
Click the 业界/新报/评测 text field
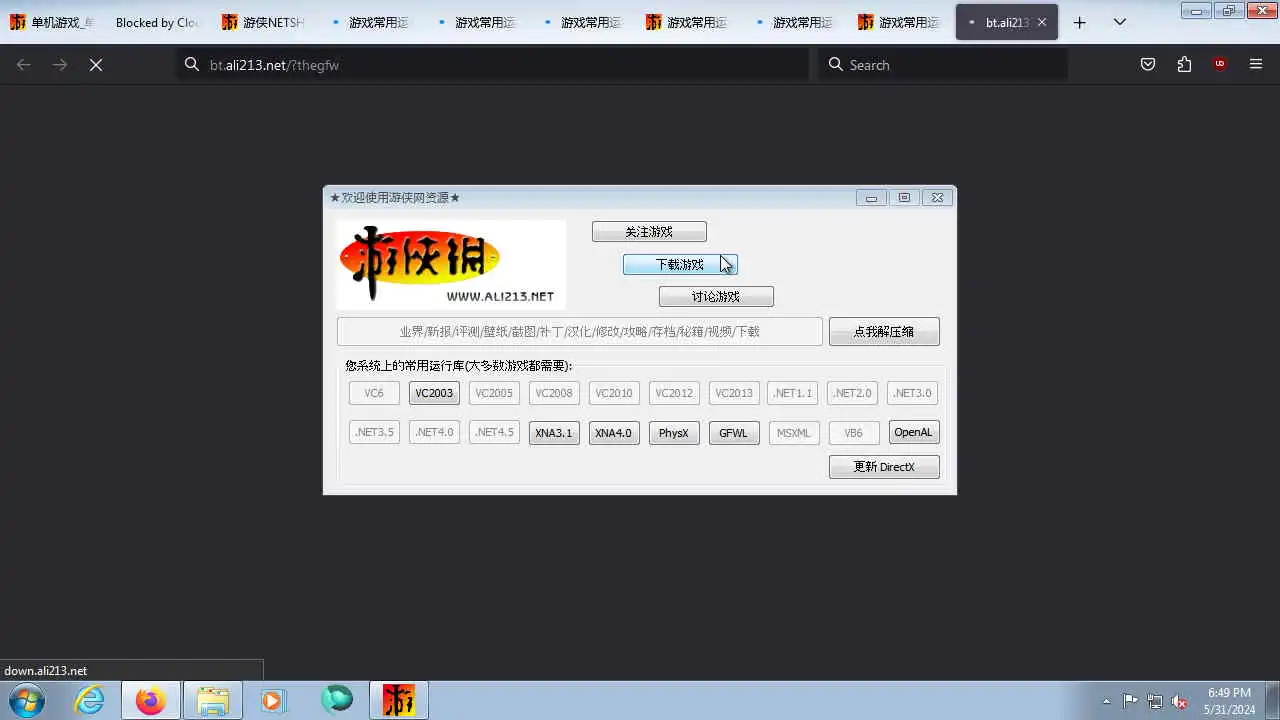click(580, 332)
